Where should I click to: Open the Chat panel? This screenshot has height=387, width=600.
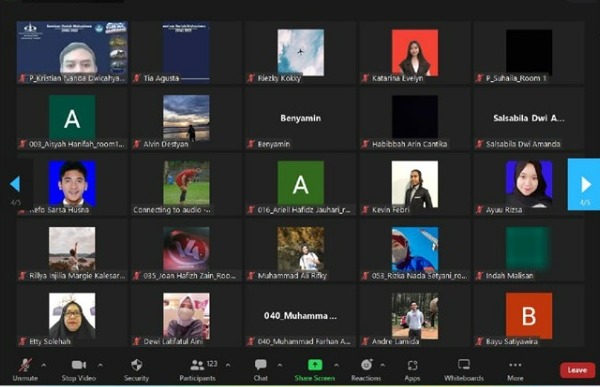point(261,370)
